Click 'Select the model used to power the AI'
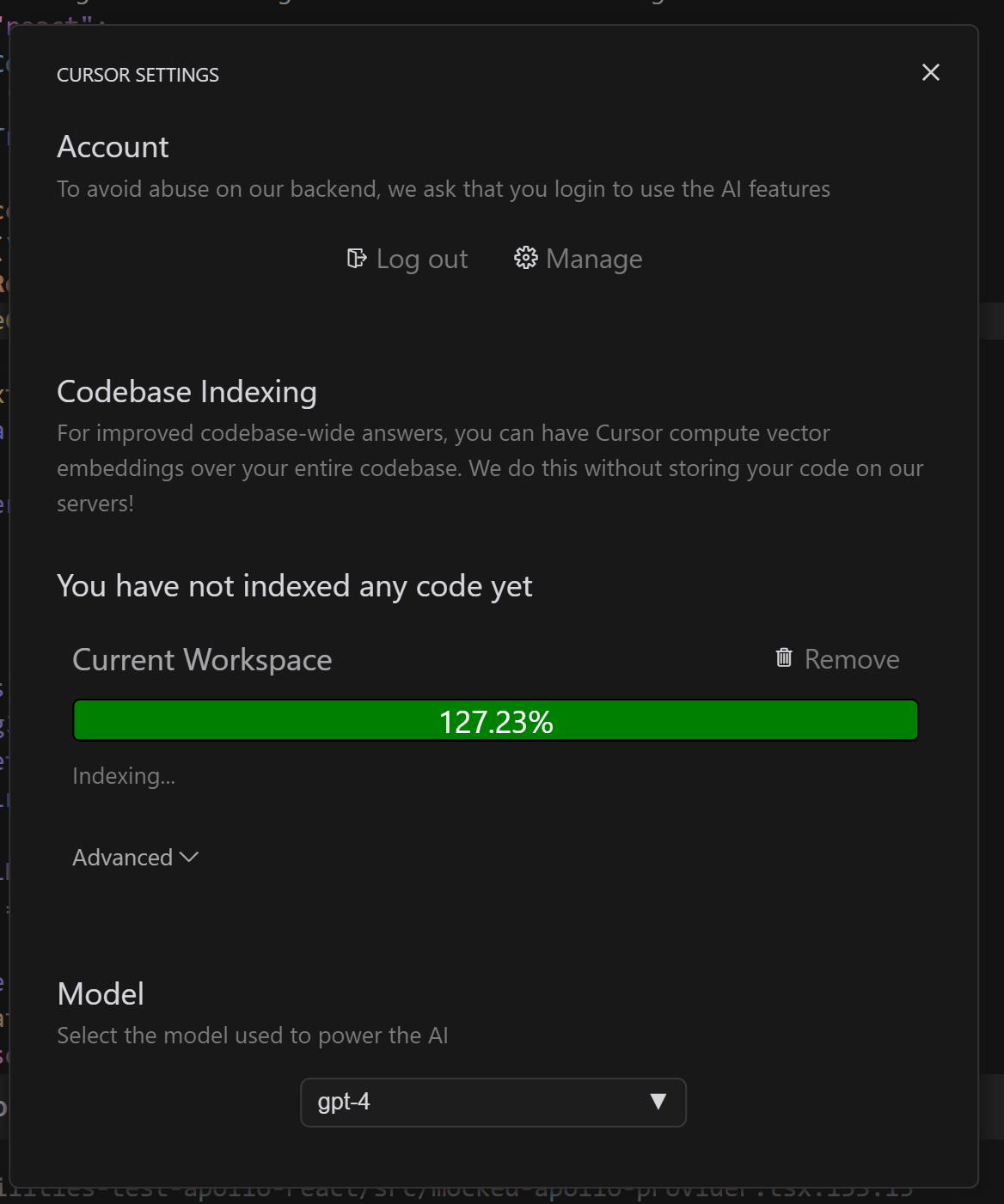Image resolution: width=1004 pixels, height=1204 pixels. (x=253, y=1036)
